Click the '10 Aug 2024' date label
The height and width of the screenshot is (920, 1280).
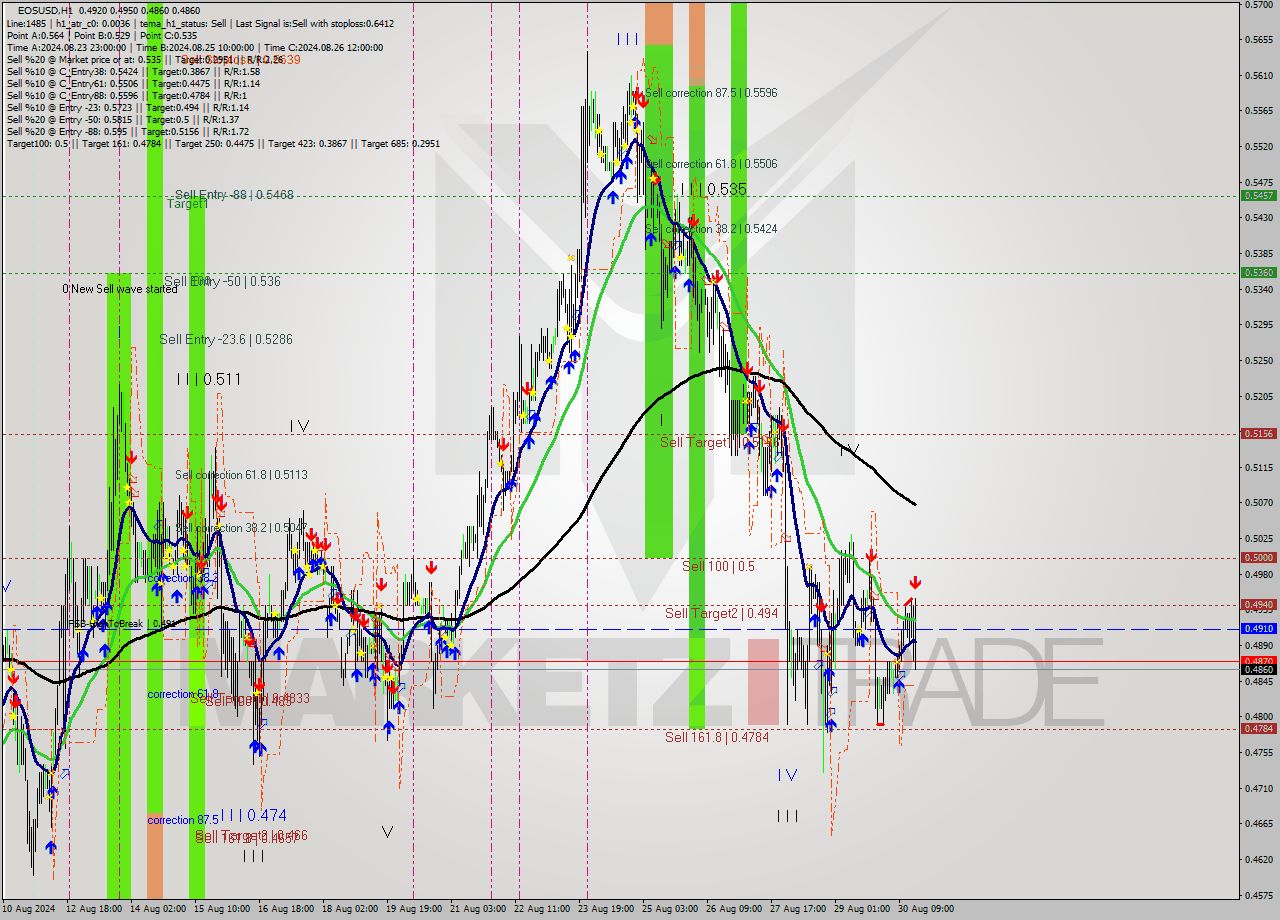(x=30, y=909)
